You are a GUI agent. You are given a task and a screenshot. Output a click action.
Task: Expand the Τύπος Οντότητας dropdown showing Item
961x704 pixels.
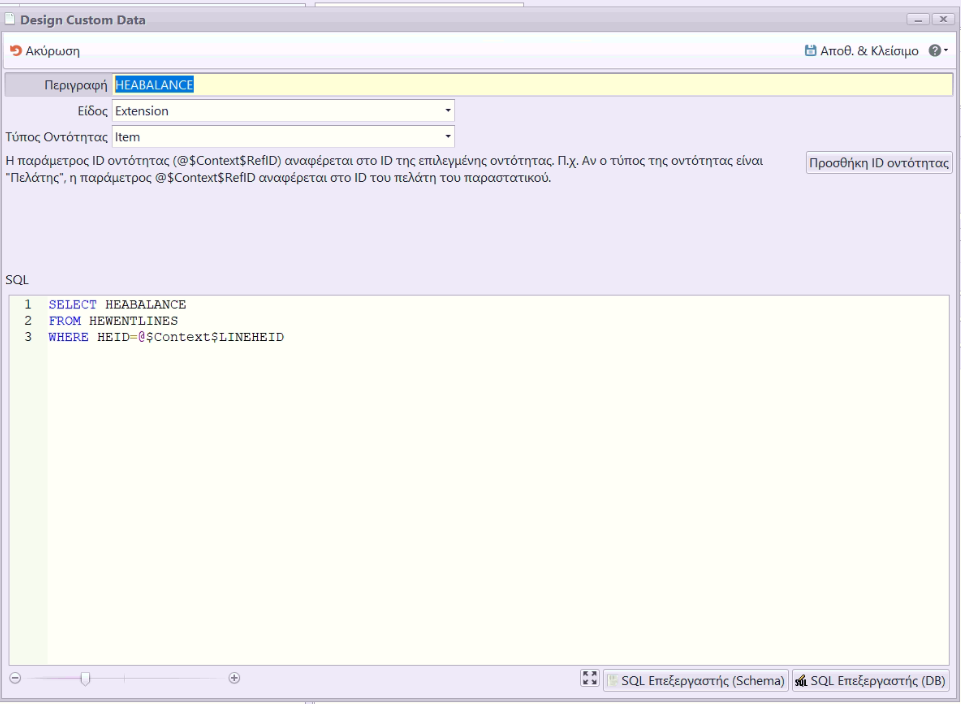click(447, 136)
